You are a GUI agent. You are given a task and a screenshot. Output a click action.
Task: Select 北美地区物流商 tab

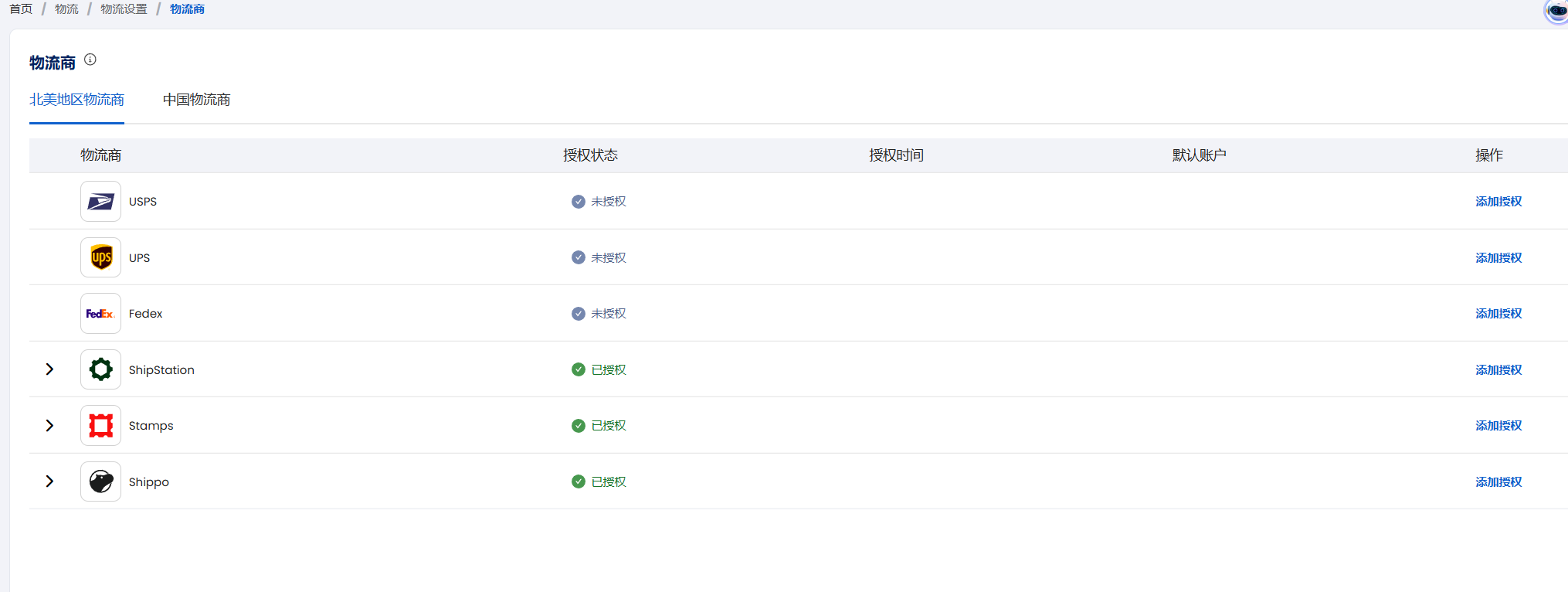coord(76,100)
